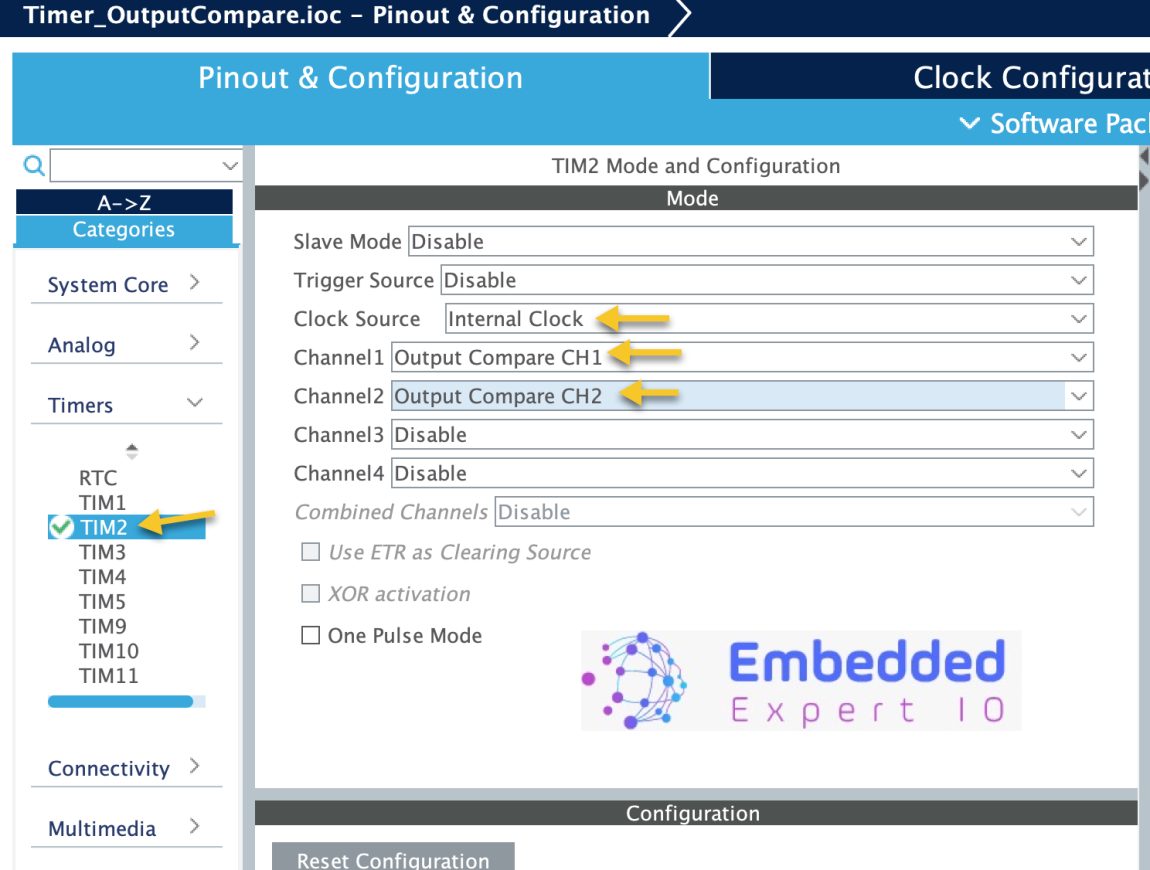This screenshot has height=870, width=1150.
Task: Click the Embedded Expert IO logo
Action: (800, 679)
